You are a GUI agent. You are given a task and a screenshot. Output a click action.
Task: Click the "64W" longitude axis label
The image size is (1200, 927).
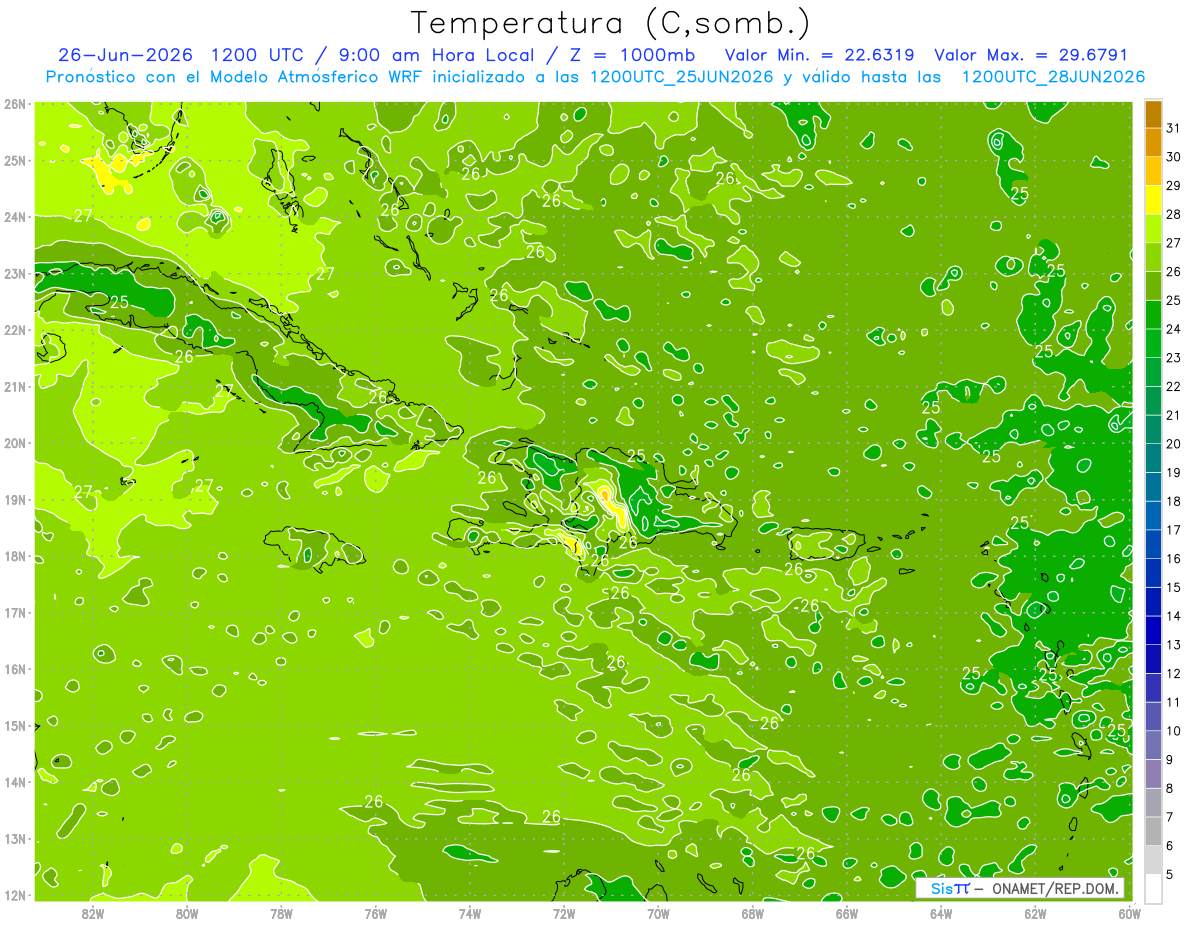pos(940,914)
